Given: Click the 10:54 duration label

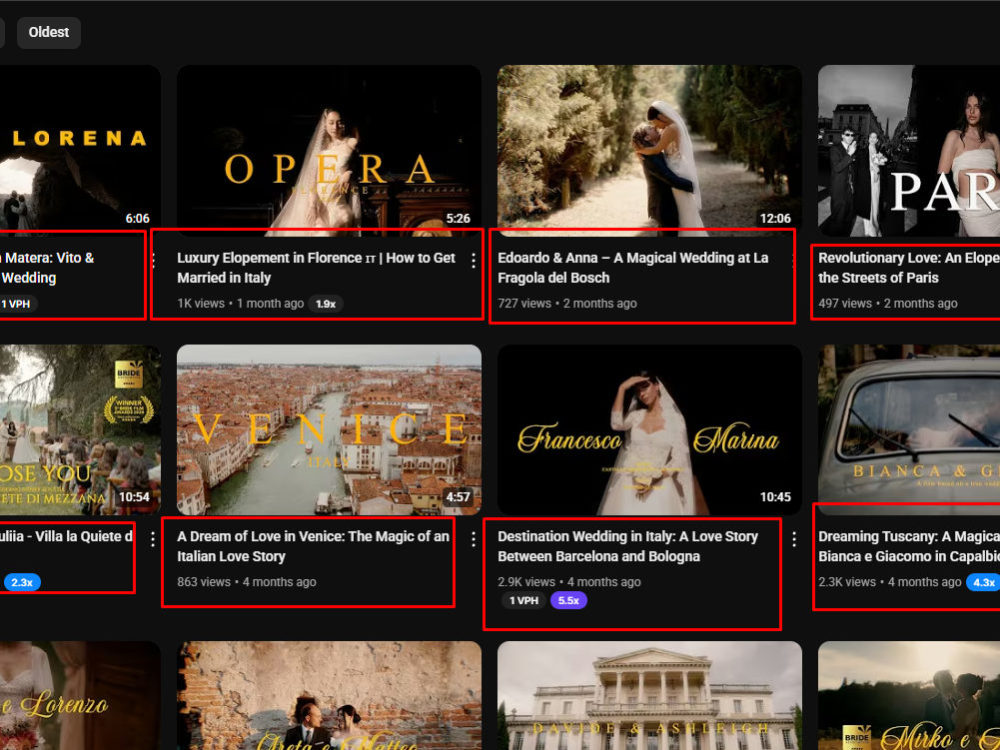Looking at the screenshot, I should 134,497.
